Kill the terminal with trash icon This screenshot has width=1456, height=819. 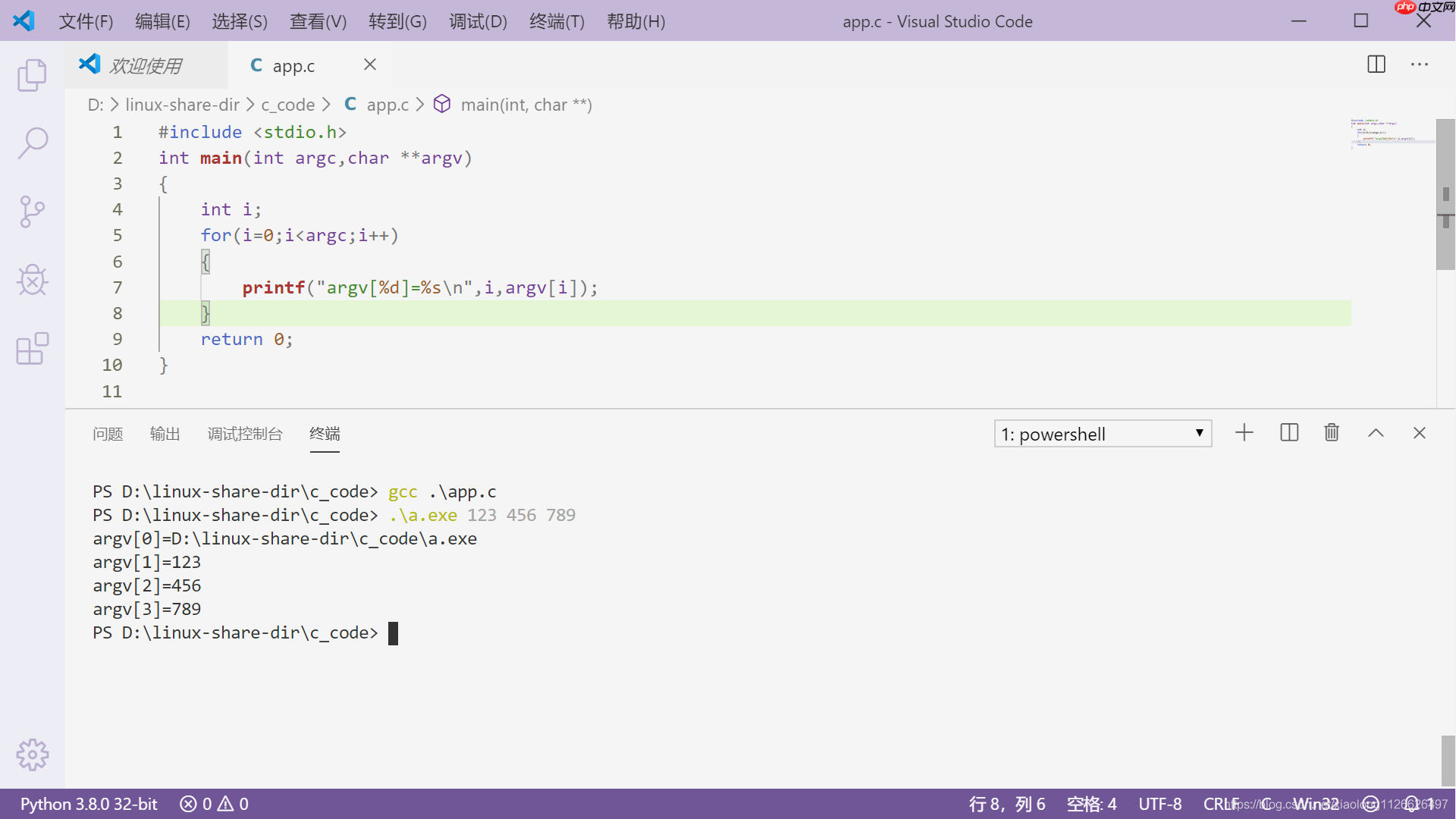pyautogui.click(x=1332, y=432)
